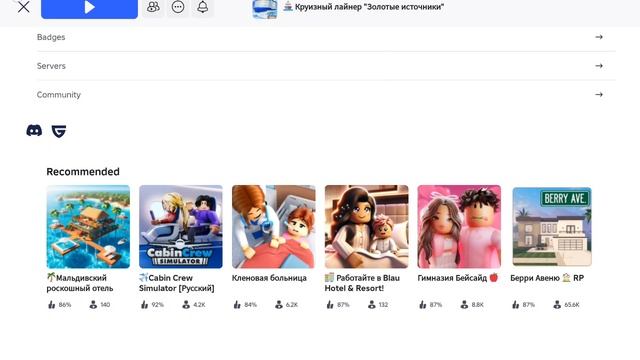Click the notification bell icon

[x=203, y=7]
